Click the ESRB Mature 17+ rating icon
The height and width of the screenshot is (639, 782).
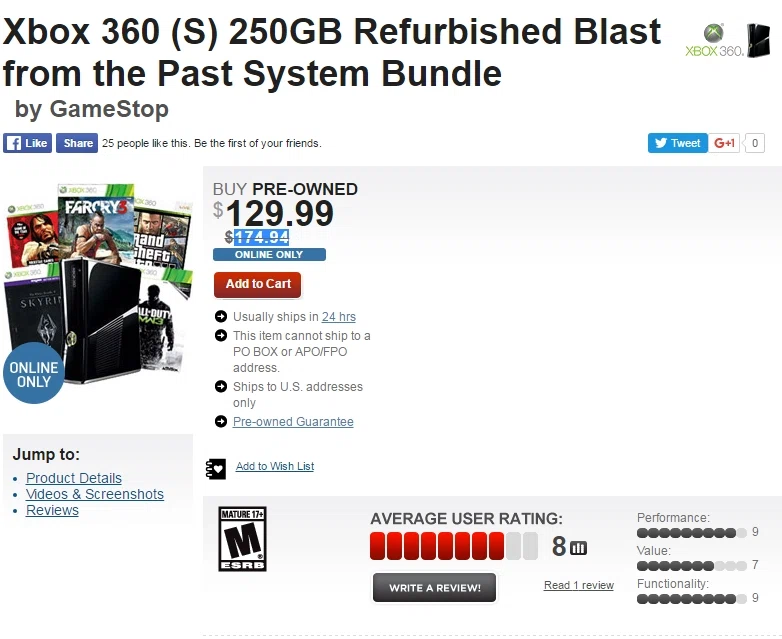pyautogui.click(x=242, y=539)
